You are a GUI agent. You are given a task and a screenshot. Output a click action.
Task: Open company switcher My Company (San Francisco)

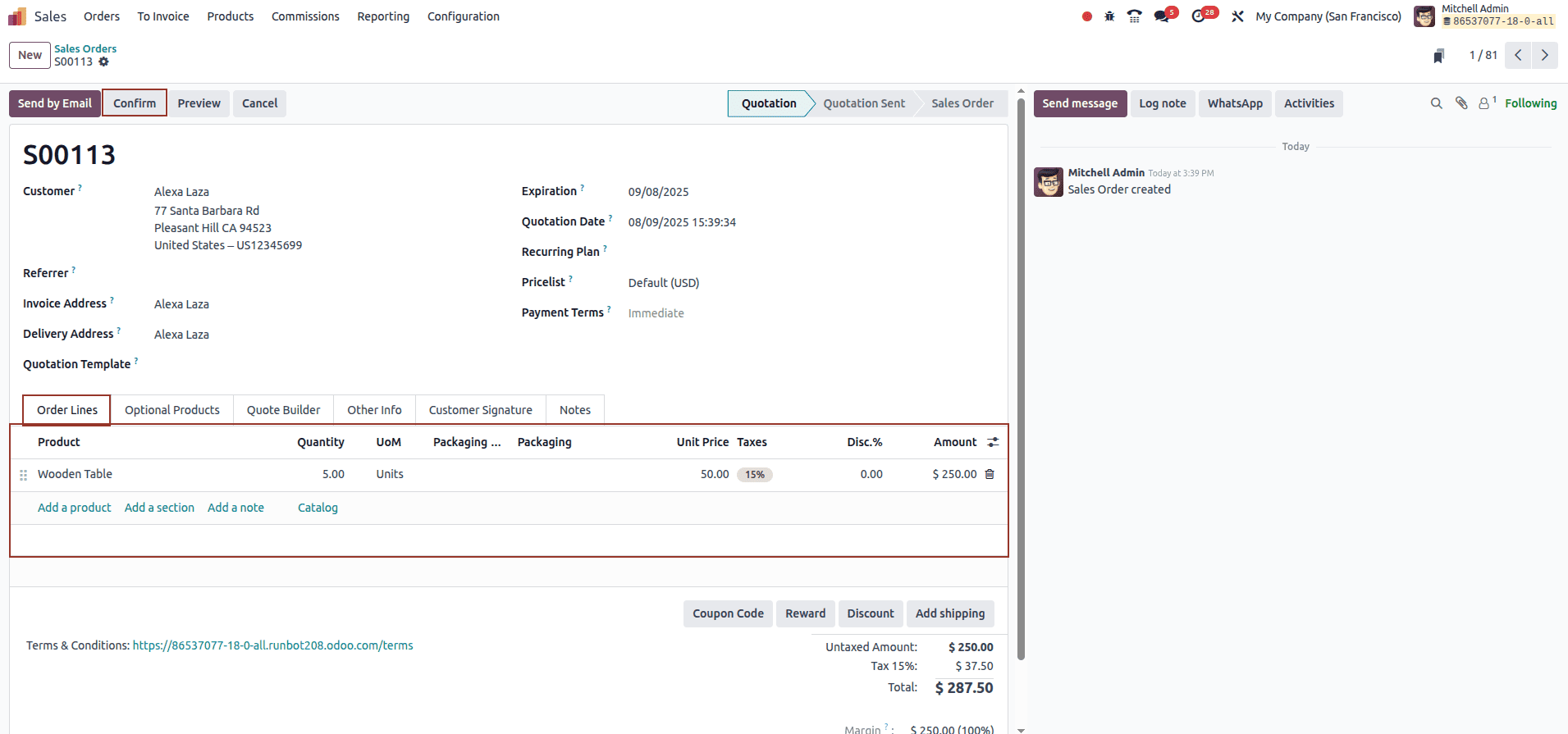click(x=1328, y=16)
